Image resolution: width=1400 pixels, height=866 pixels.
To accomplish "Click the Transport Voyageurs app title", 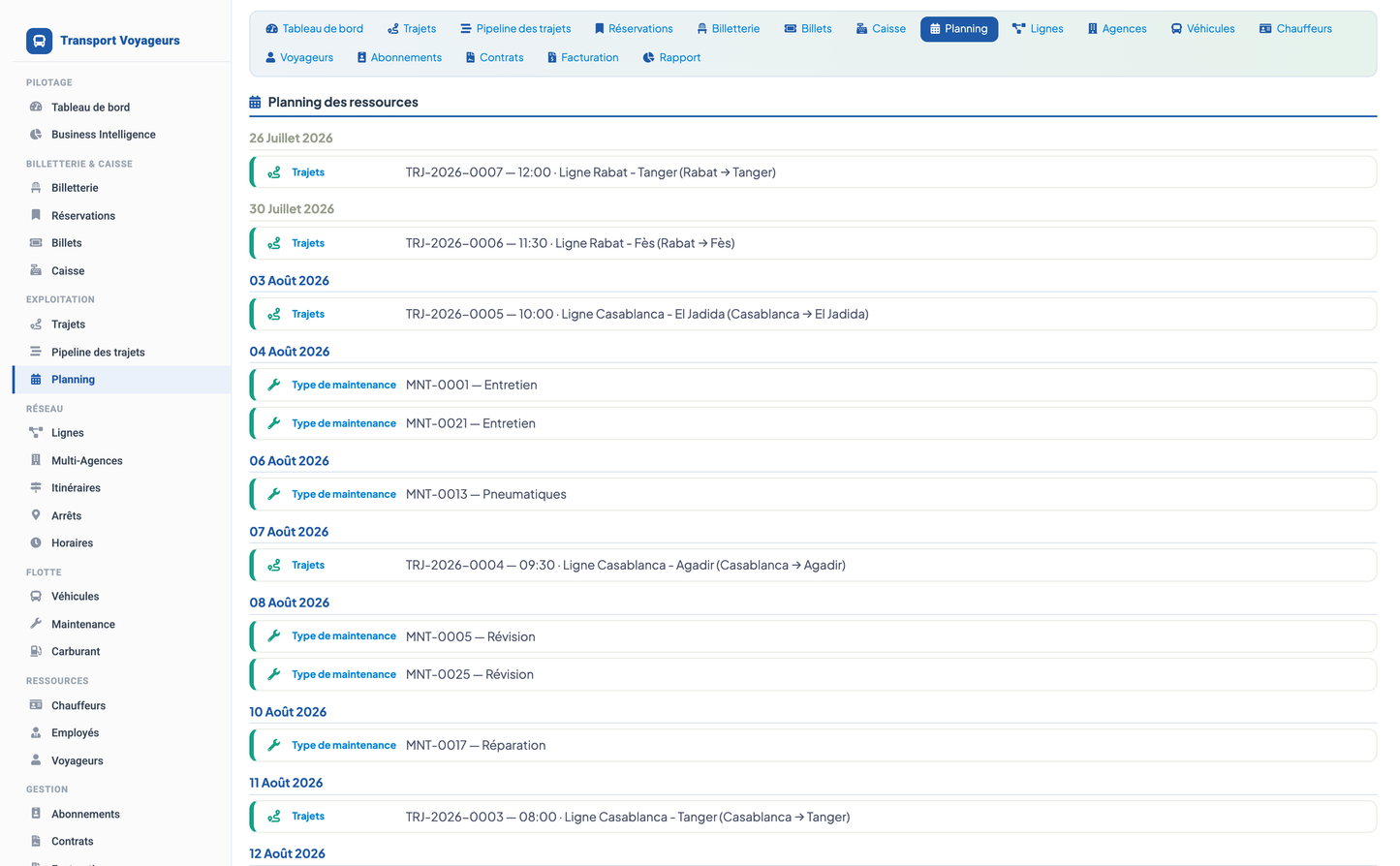I will [x=120, y=41].
